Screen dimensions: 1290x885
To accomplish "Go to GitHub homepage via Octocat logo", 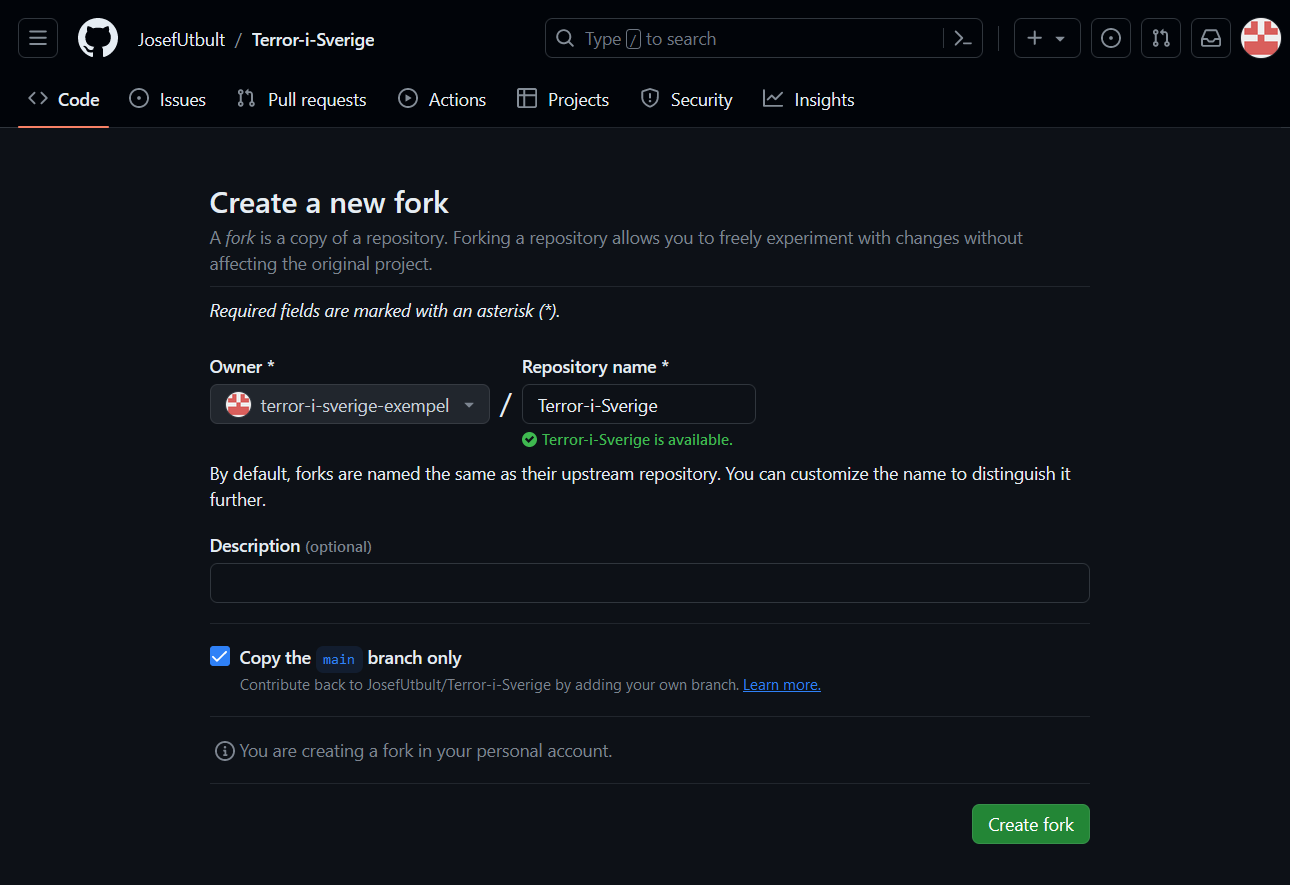I will (98, 38).
